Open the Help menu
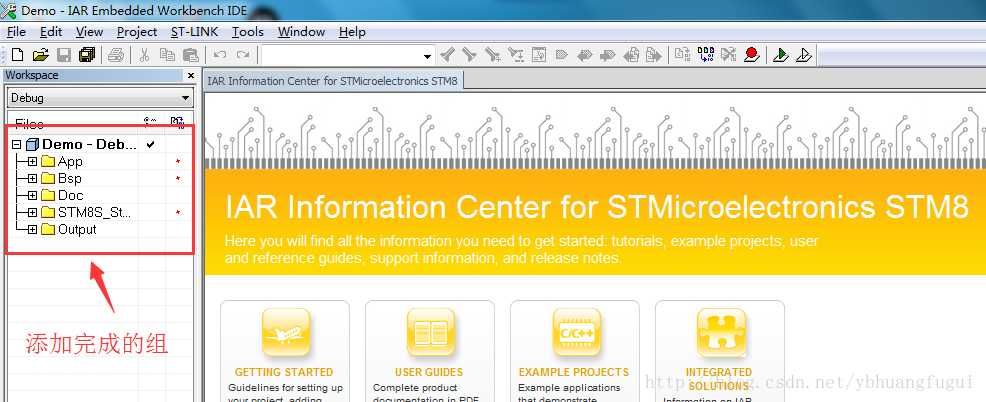Image resolution: width=986 pixels, height=402 pixels. click(x=352, y=31)
